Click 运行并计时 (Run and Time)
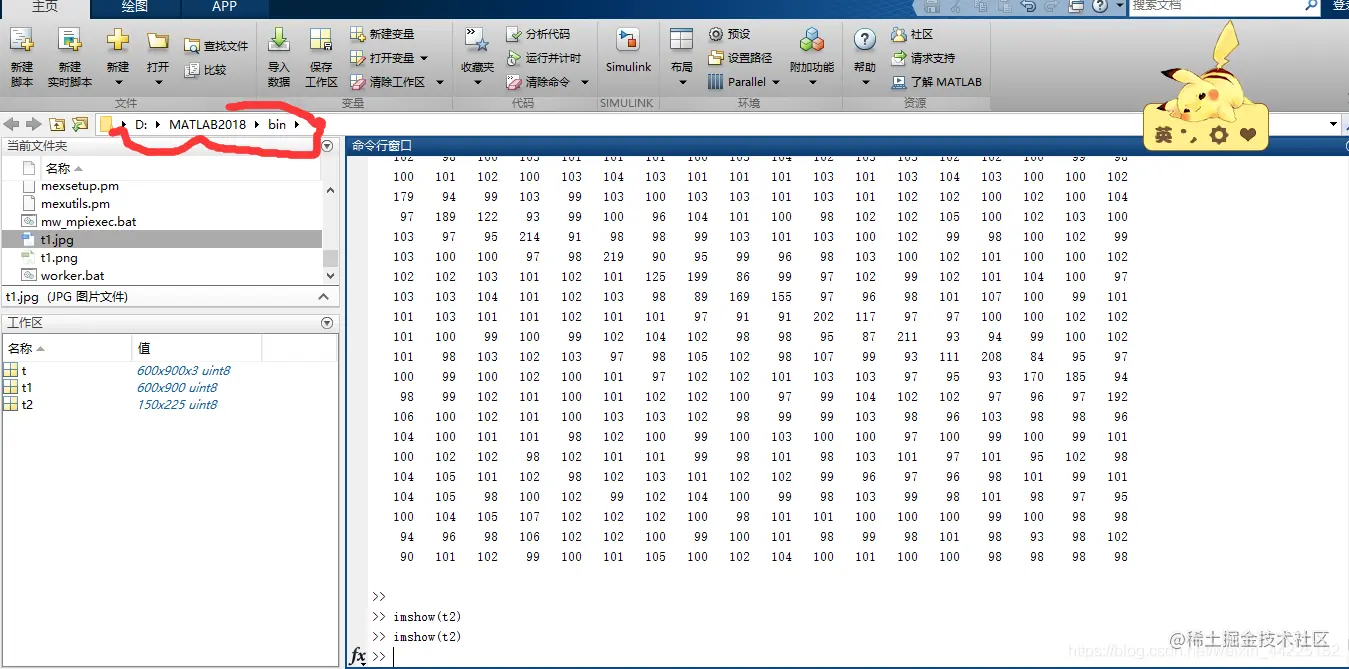The height and width of the screenshot is (669, 1349). (544, 58)
